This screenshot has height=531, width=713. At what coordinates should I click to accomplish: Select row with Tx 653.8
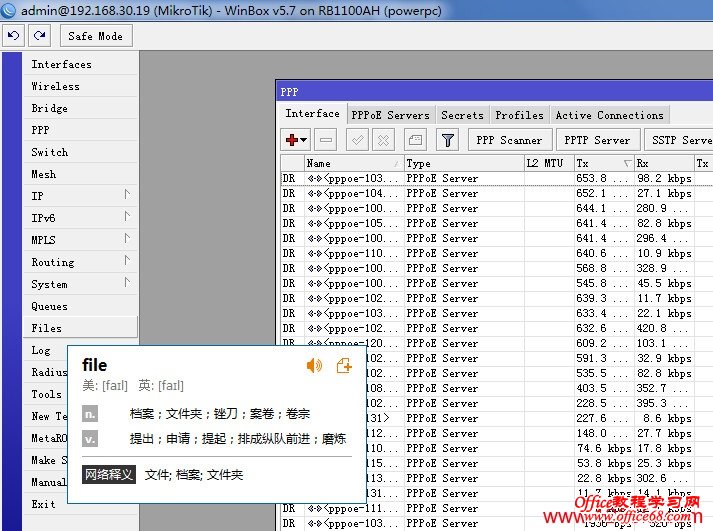[497, 178]
